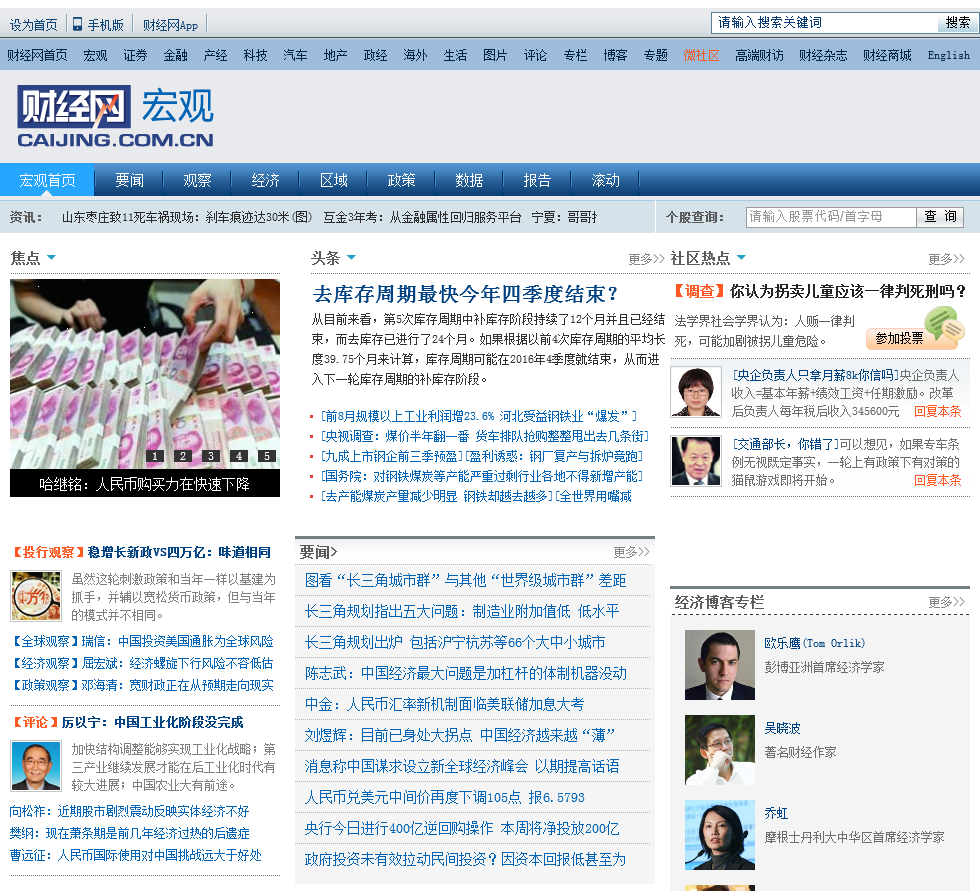Open article 长三角规划出炉 包括沪宁杭苏等66个大中小城市
980x891 pixels.
click(455, 642)
